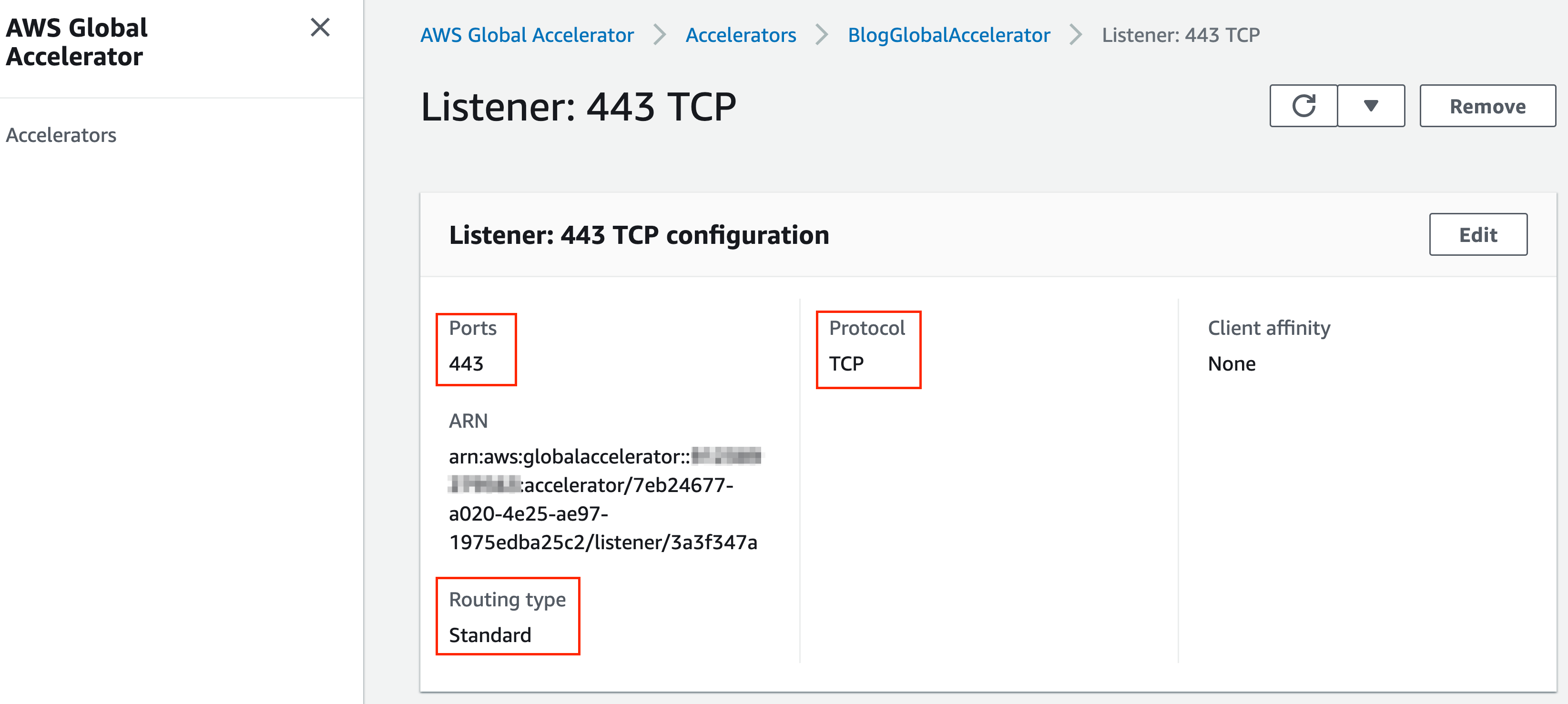Select the Listener: 443 TCP breadcrumb text
This screenshot has width=1568, height=704.
click(x=1180, y=35)
